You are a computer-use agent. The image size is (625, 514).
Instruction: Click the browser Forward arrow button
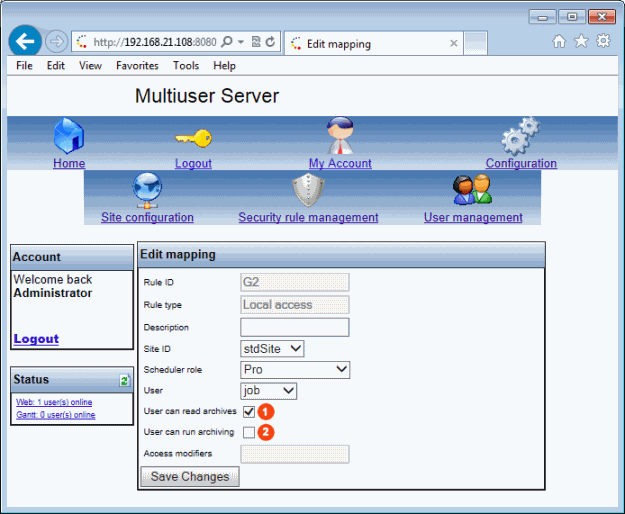[x=56, y=41]
